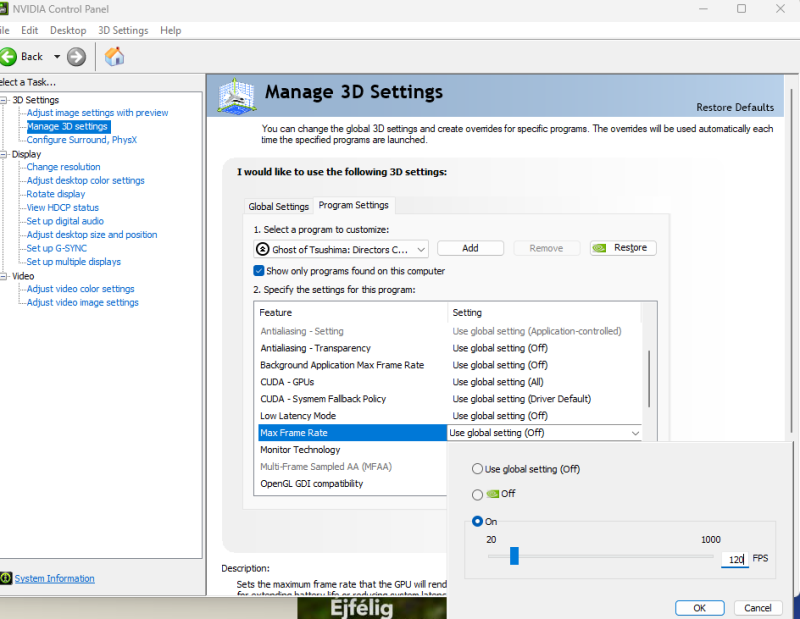
Task: Click the Cancel button
Action: click(x=758, y=608)
